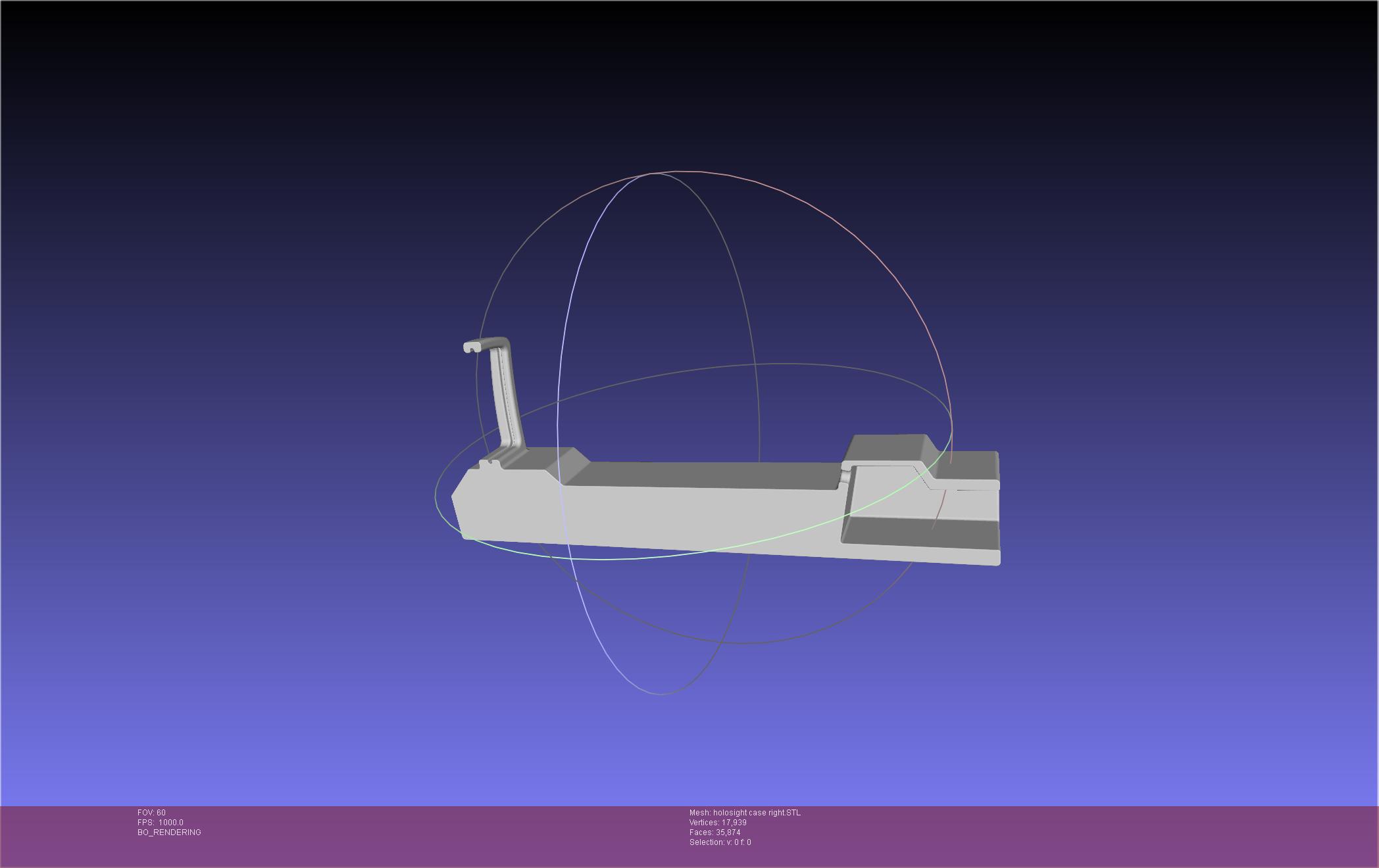Click the Vertices: 17,939 line

717,823
